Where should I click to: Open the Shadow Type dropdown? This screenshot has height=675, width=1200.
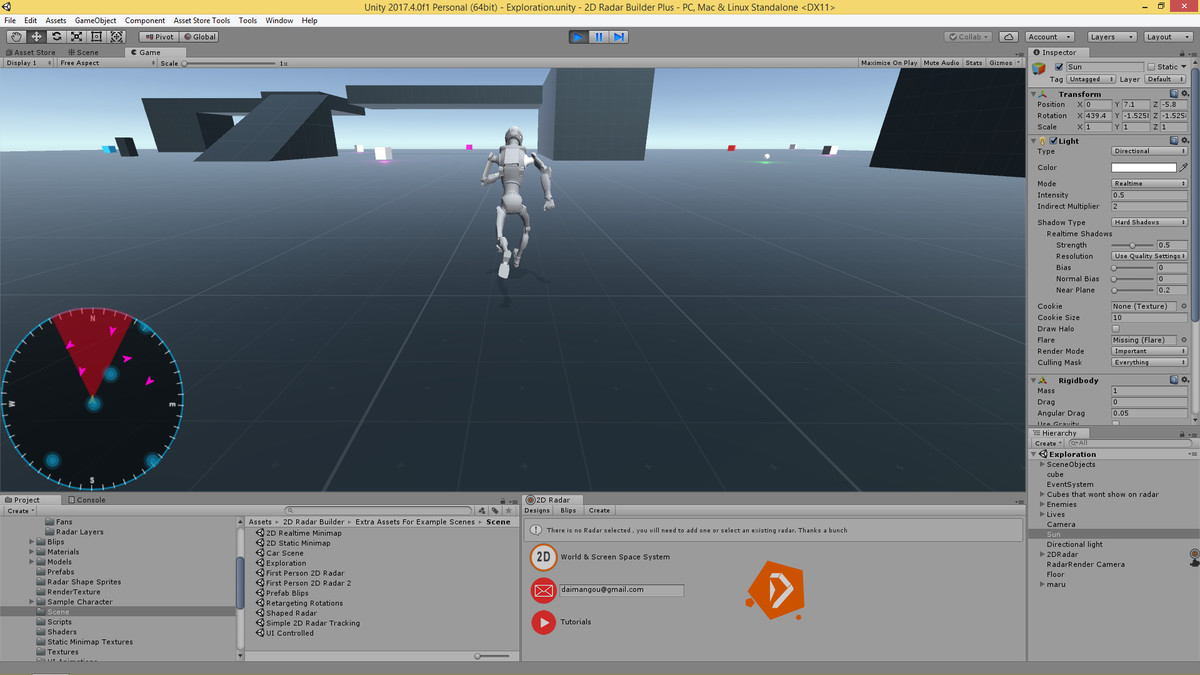click(x=1148, y=222)
